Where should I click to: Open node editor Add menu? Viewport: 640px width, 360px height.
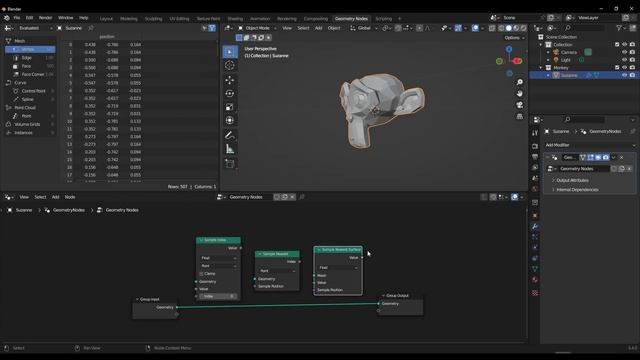pos(56,197)
